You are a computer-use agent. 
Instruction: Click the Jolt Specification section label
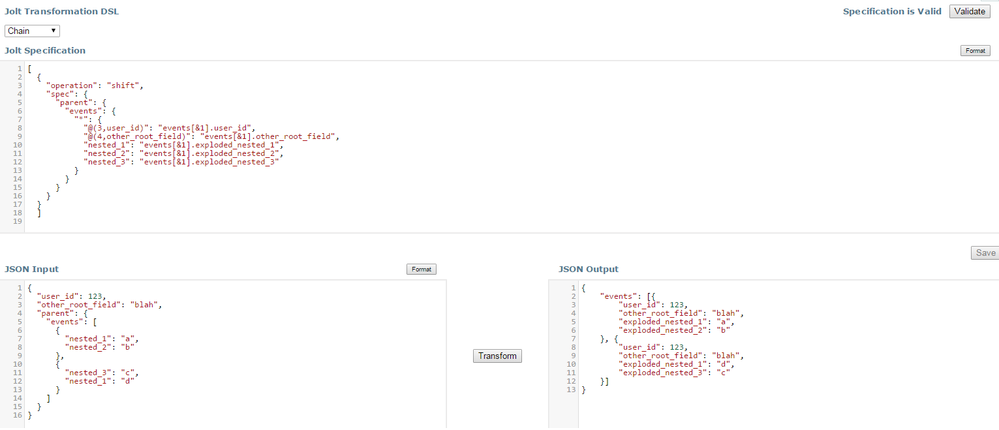point(45,50)
